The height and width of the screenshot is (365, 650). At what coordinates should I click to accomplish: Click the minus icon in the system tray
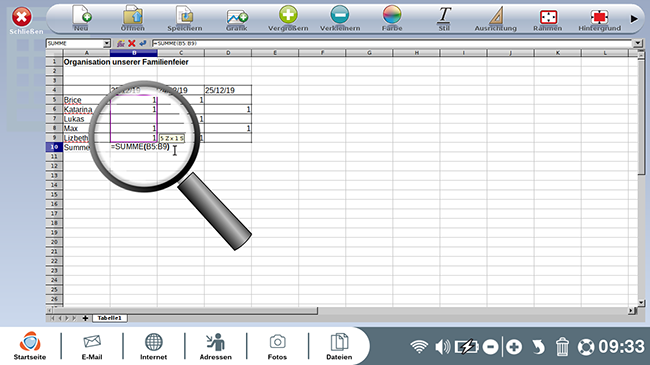[x=490, y=347]
